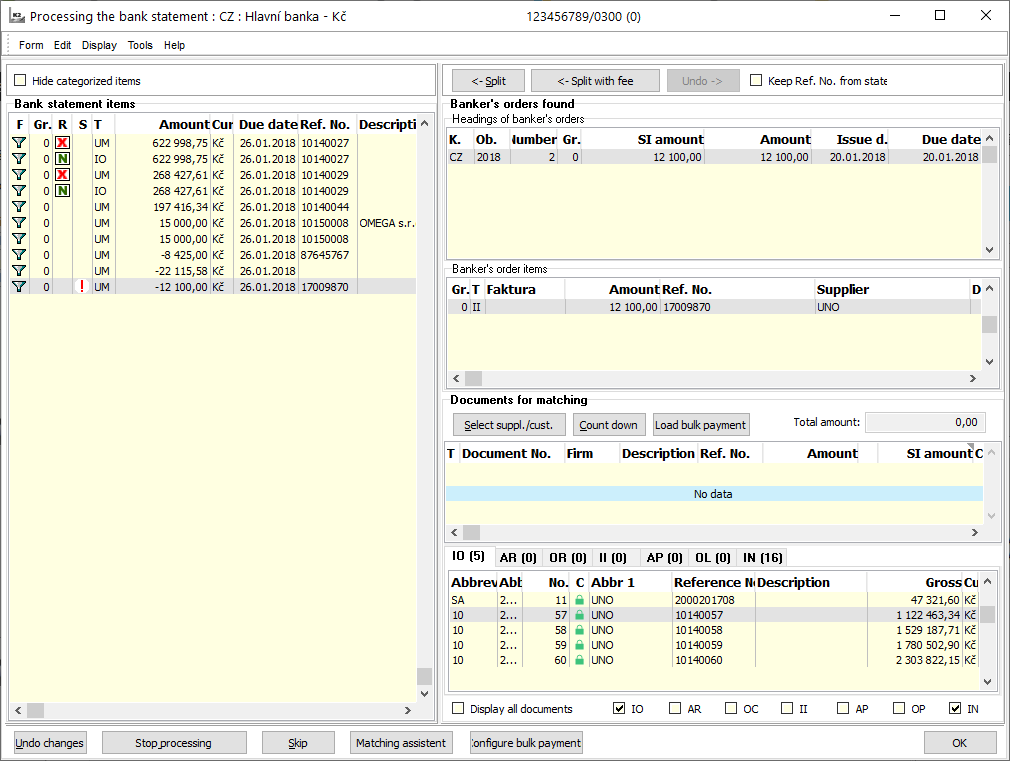The height and width of the screenshot is (761, 1010).
Task: Uncheck the IN document type checkbox
Action: pyautogui.click(x=955, y=708)
